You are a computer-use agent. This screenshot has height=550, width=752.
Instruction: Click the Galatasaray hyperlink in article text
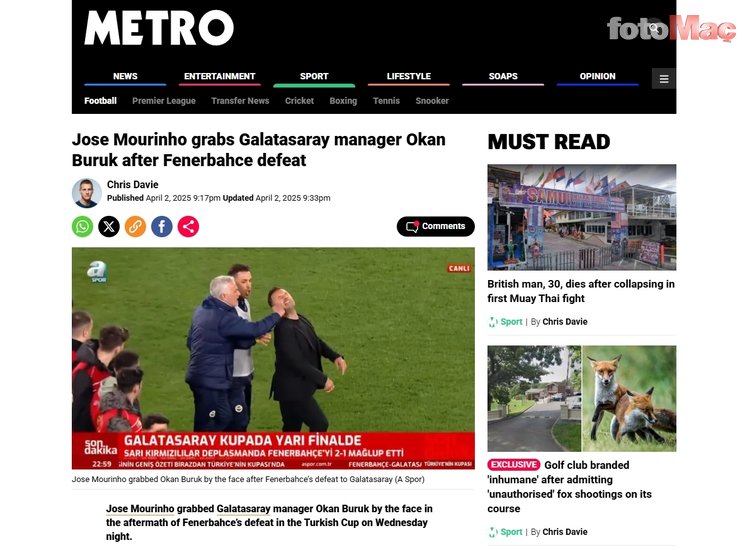(x=244, y=509)
